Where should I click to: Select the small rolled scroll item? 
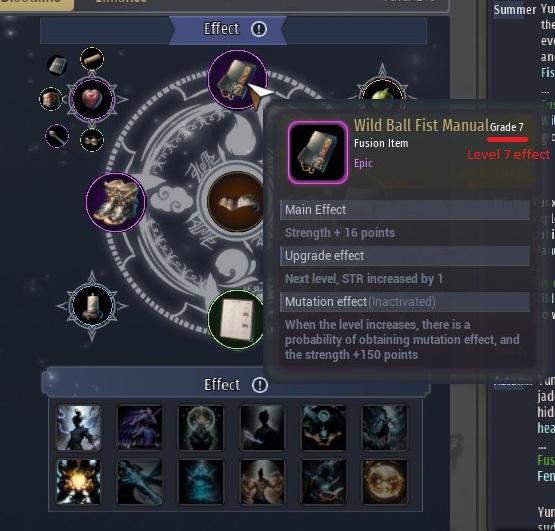pyautogui.click(x=92, y=59)
